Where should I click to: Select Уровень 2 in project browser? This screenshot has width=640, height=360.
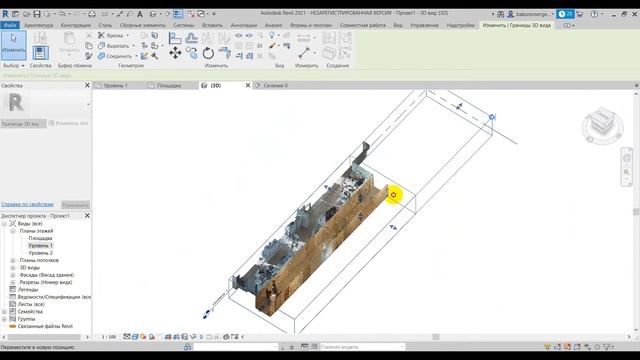pos(40,253)
